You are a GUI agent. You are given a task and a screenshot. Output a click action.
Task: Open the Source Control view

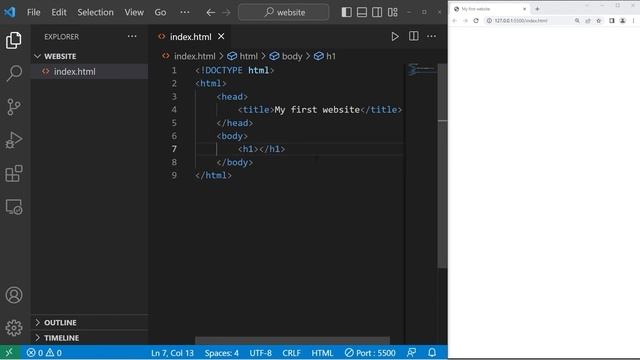pyautogui.click(x=14, y=107)
